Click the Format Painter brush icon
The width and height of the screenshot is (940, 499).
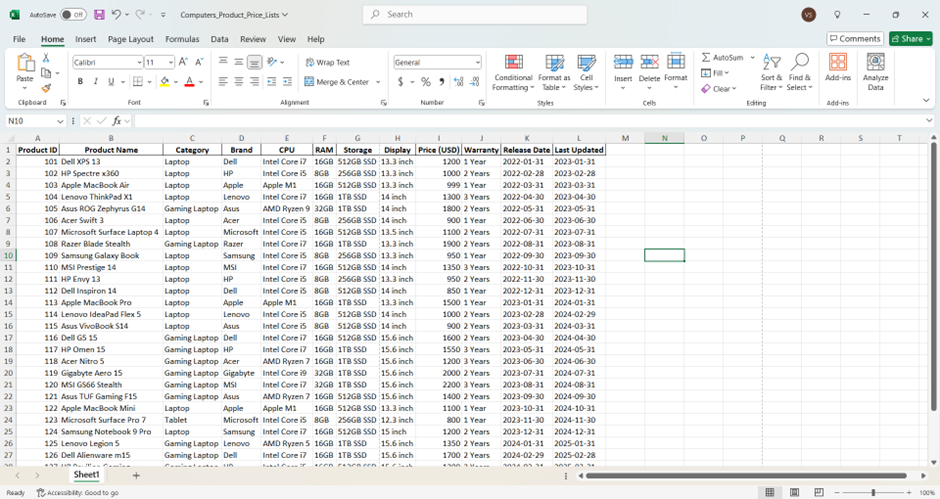coord(48,88)
